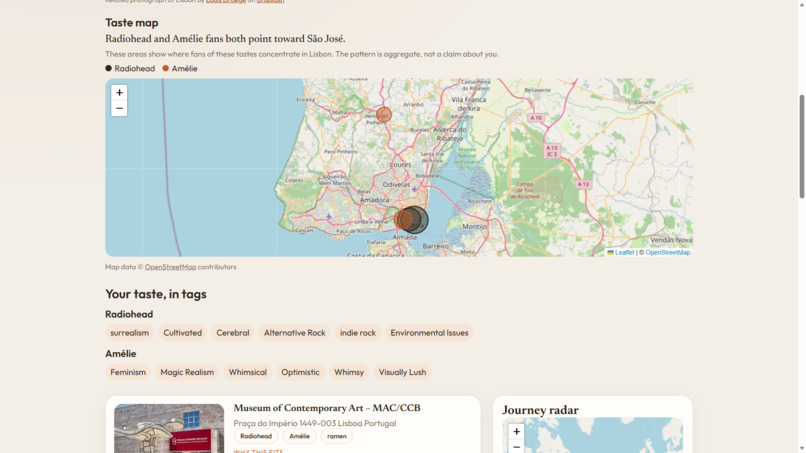
Task: Open OpenStreetMap link in map attribution corner
Action: point(668,252)
